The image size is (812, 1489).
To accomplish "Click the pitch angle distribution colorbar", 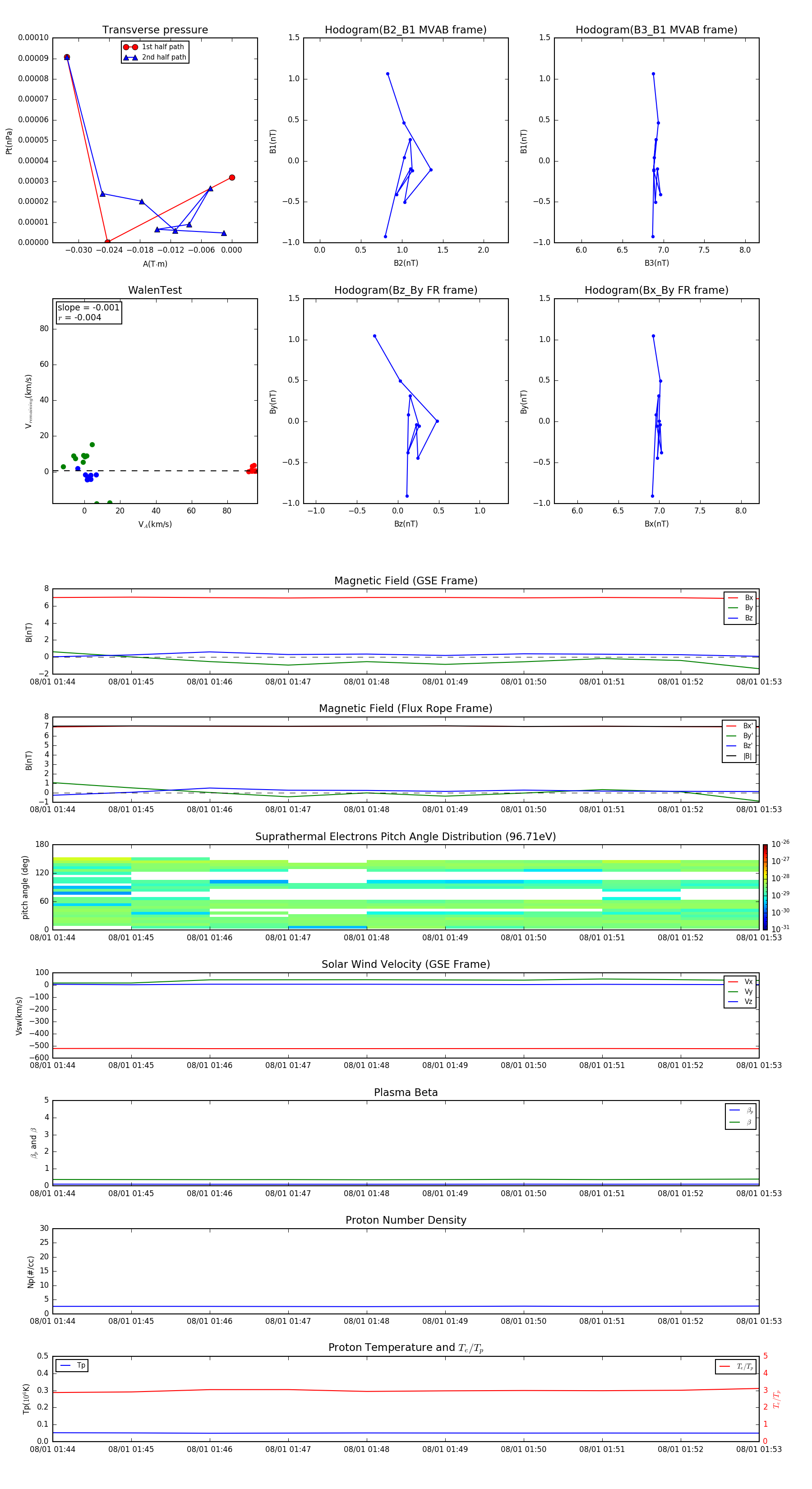I will pos(765,887).
